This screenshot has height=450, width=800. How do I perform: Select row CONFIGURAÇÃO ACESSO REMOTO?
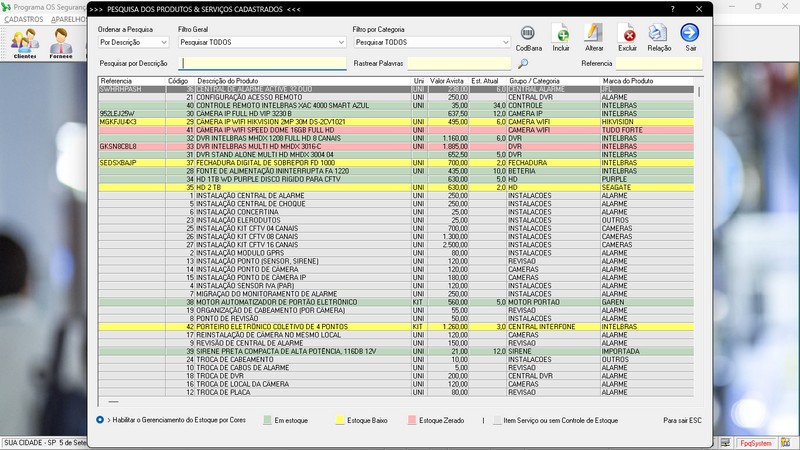396,97
